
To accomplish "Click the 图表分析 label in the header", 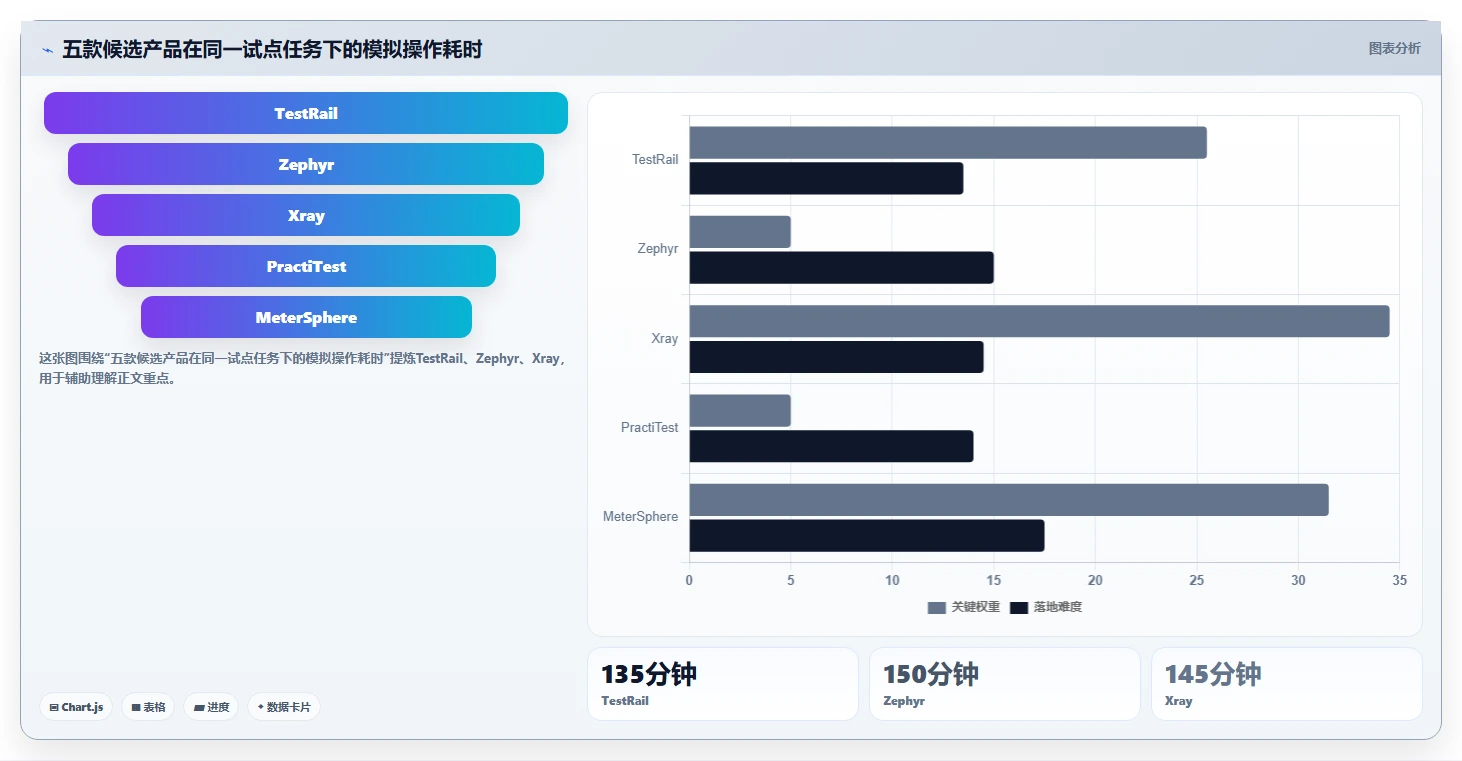I will click(x=1394, y=48).
